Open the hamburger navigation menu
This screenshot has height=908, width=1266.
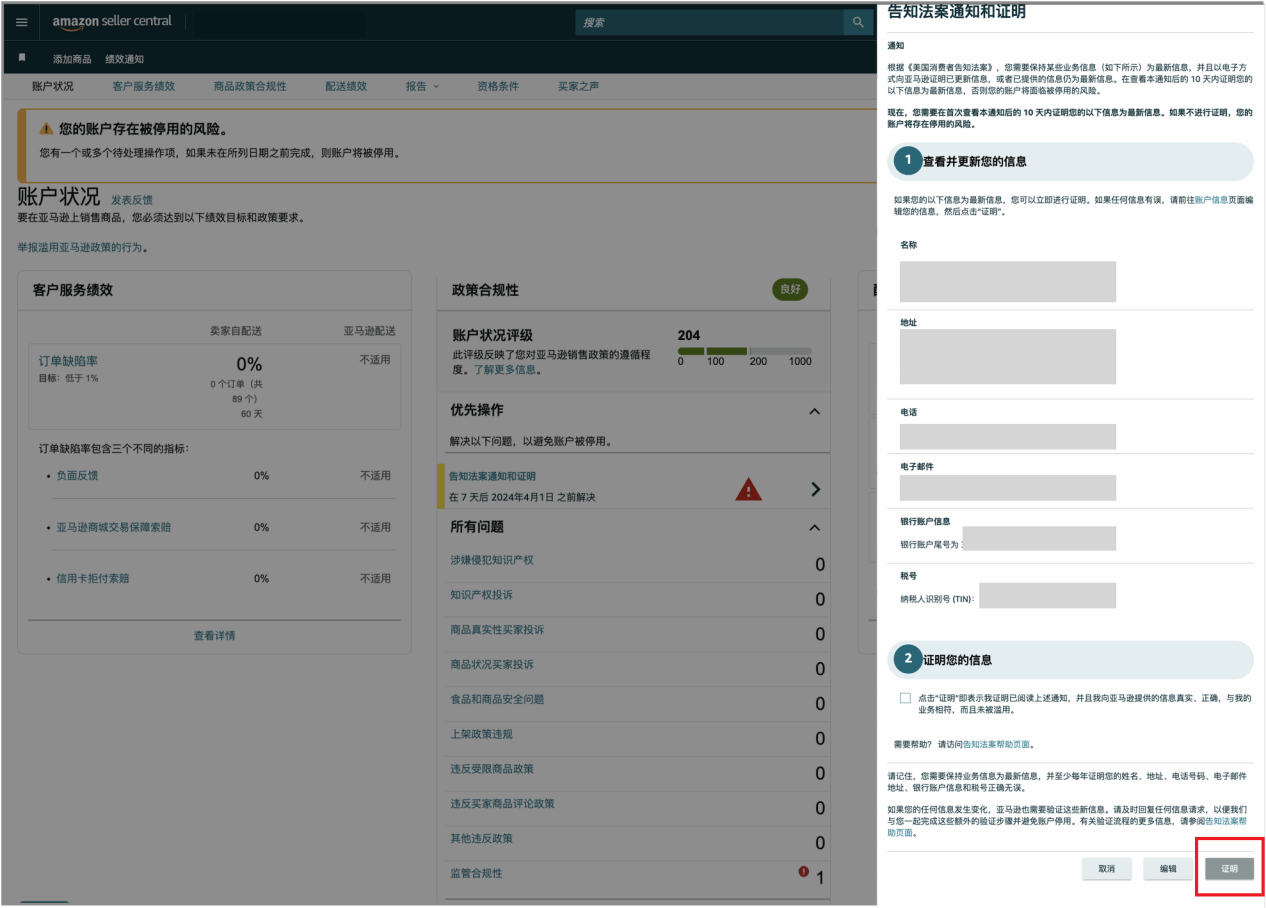22,22
